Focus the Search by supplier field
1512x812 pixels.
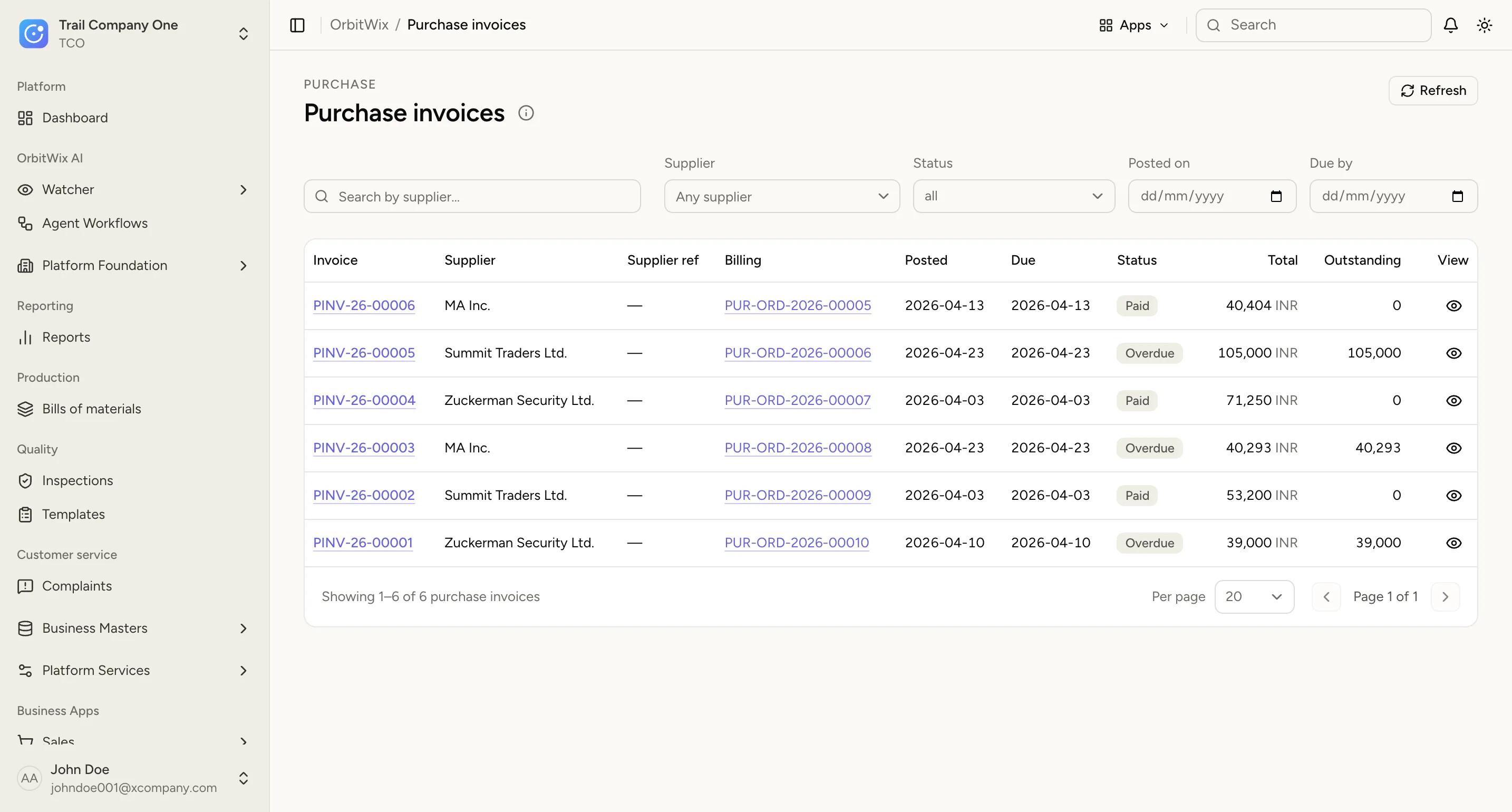pyautogui.click(x=472, y=196)
